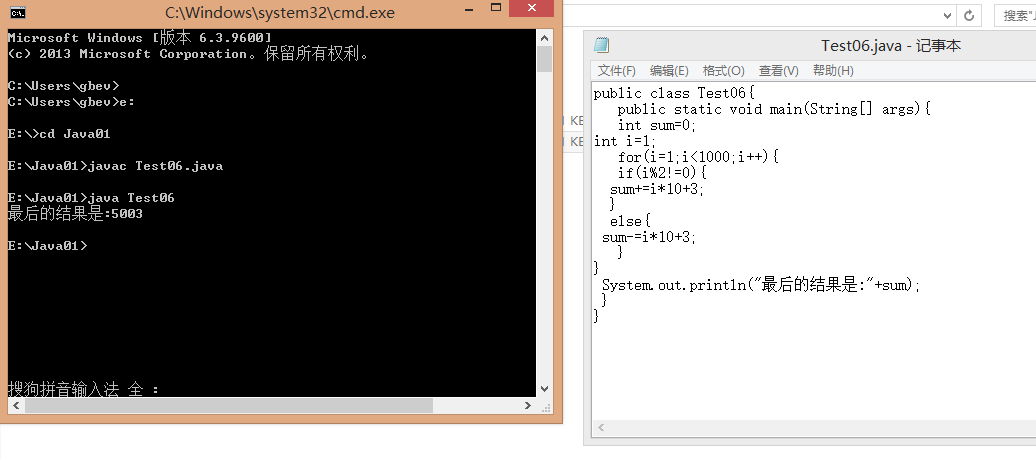1036x459 pixels.
Task: Click the refresh icon in Explorer address bar
Action: (969, 15)
